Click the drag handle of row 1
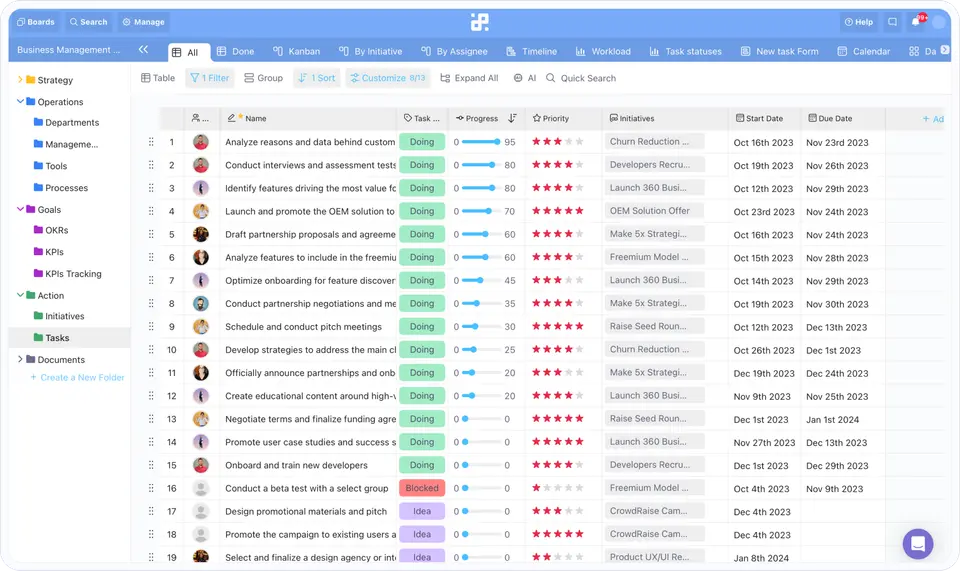Viewport: 960px width, 571px height. pos(151,142)
